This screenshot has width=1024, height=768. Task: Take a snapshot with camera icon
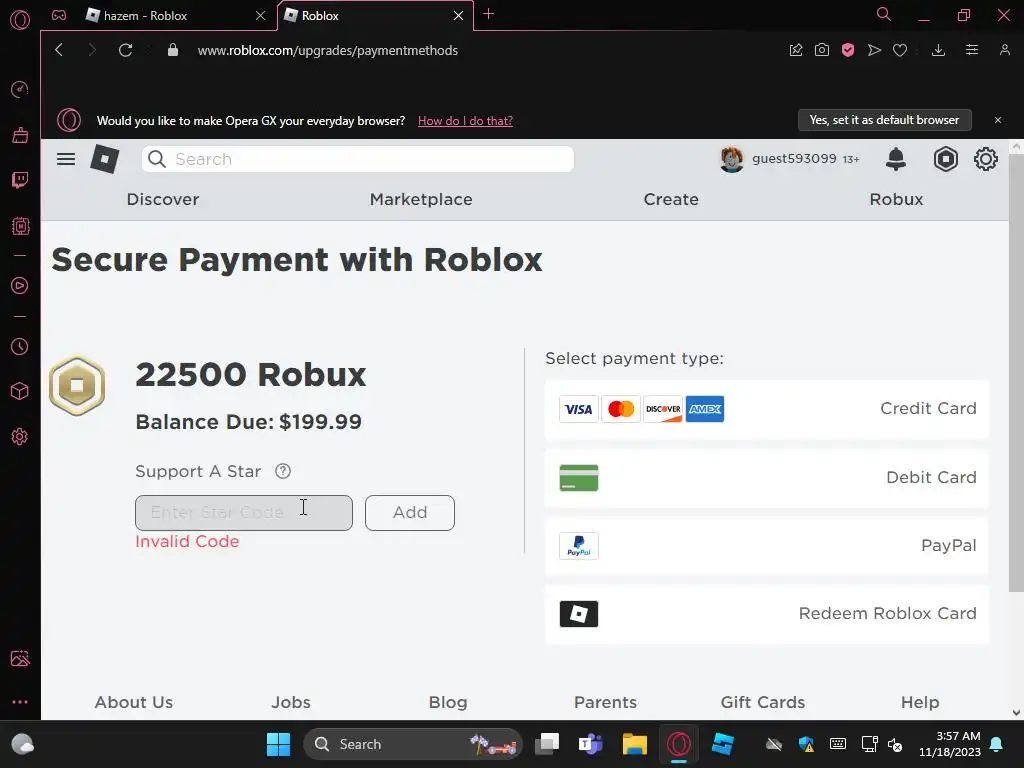[x=822, y=50]
